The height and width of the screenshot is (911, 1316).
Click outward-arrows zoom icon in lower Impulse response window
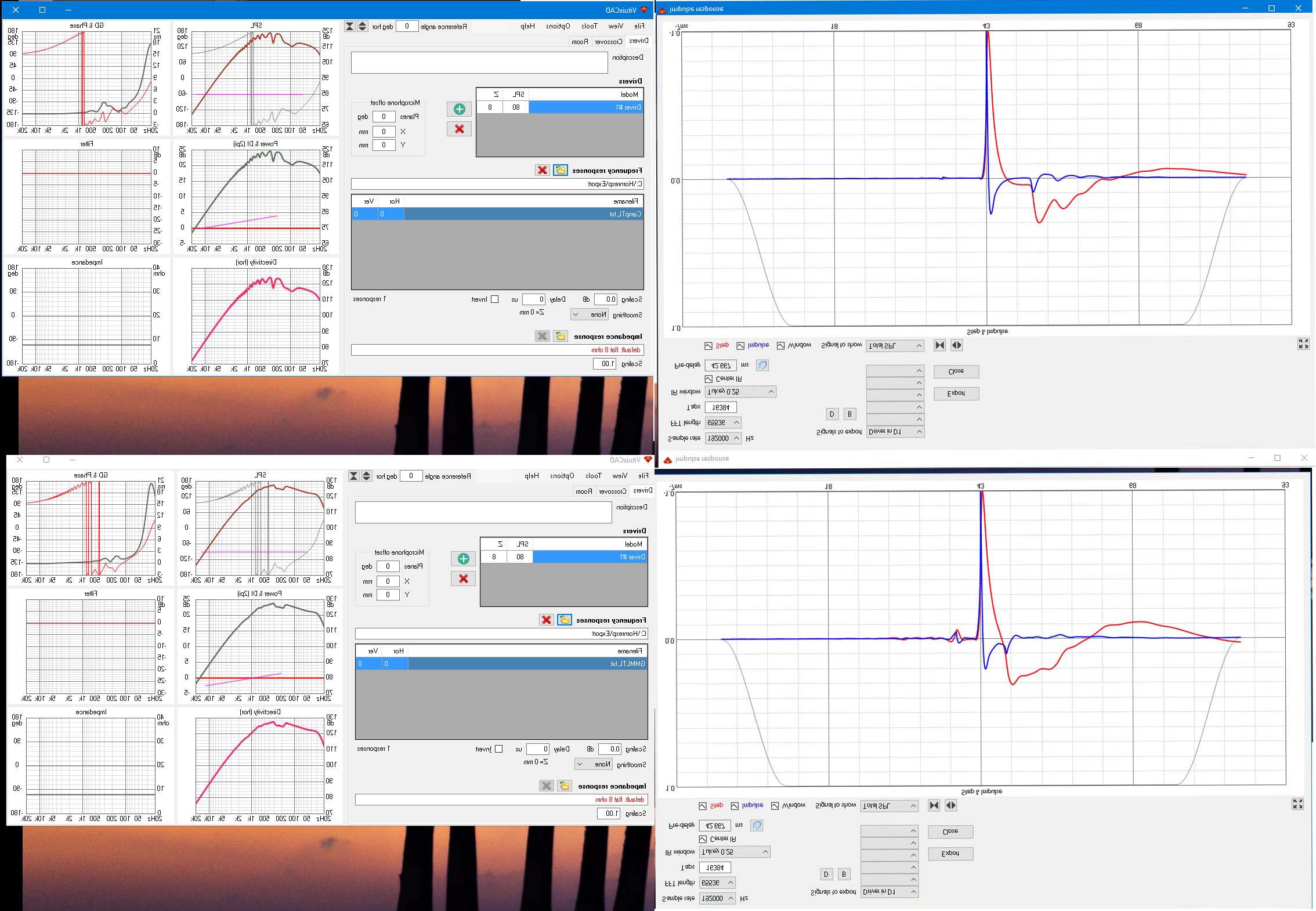pyautogui.click(x=951, y=805)
